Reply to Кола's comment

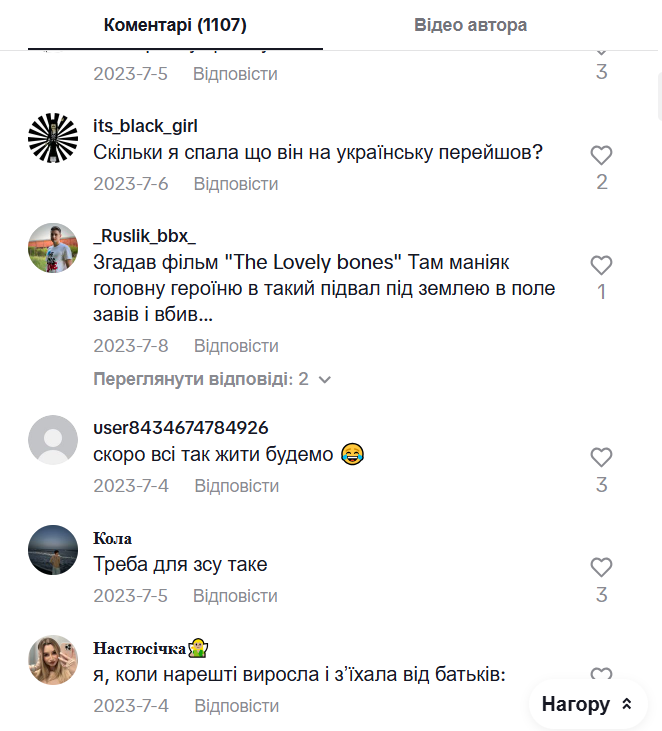point(236,596)
